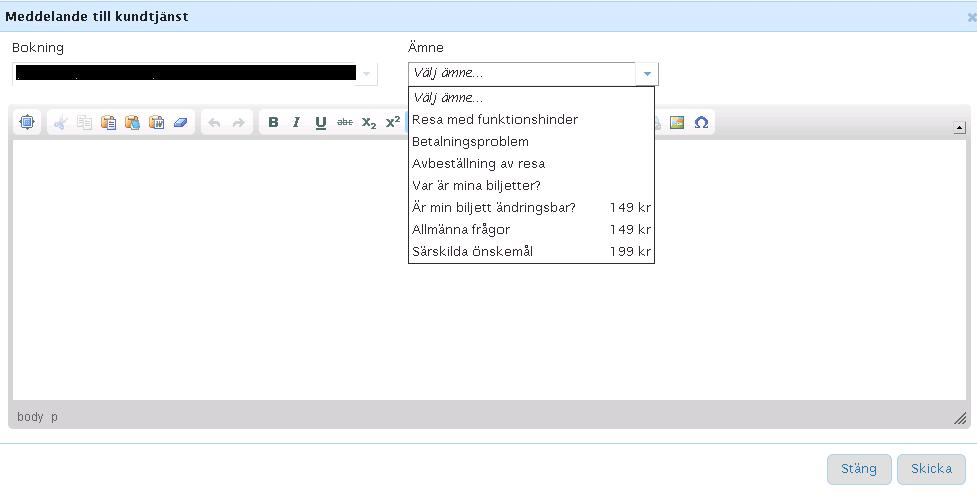
Task: Toggle bold formatting
Action: 273,122
